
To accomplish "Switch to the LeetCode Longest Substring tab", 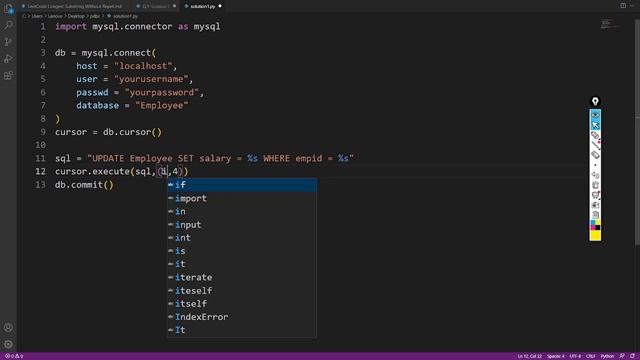I will pos(75,6).
